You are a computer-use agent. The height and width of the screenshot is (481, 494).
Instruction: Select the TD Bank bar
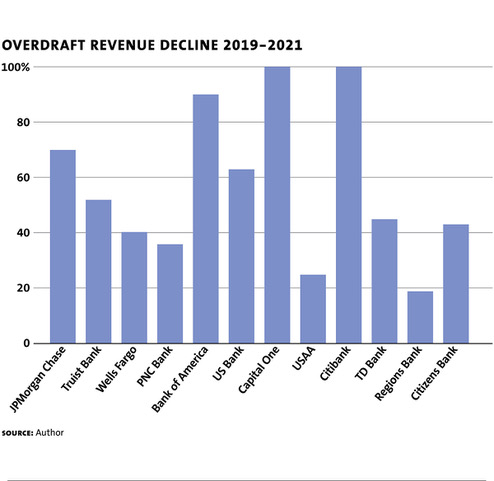pos(384,281)
